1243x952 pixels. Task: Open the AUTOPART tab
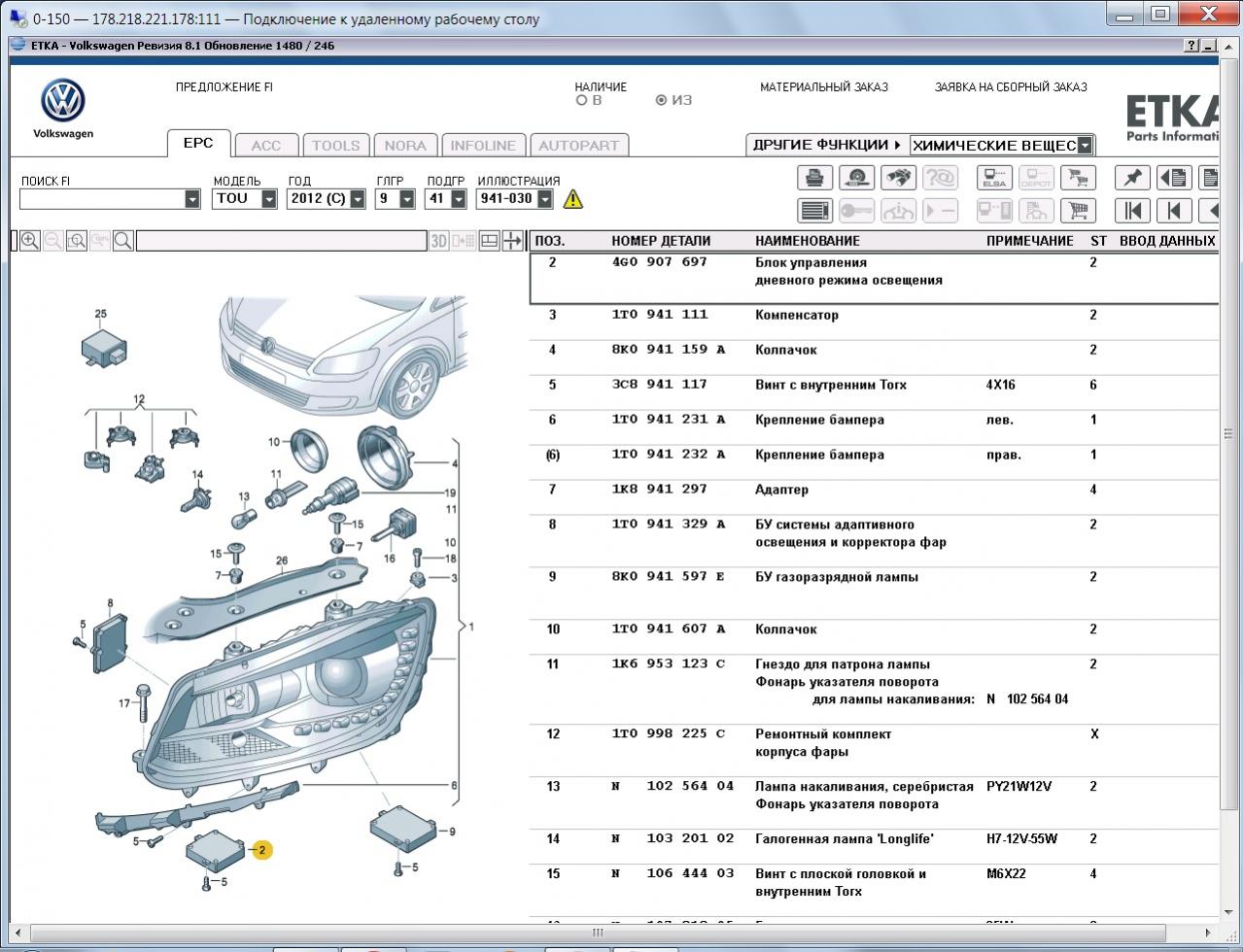click(x=578, y=146)
